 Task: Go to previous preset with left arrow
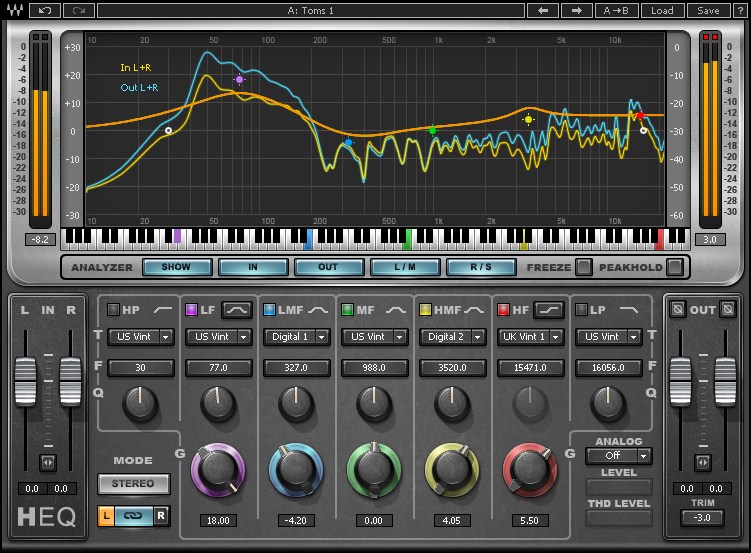click(543, 10)
